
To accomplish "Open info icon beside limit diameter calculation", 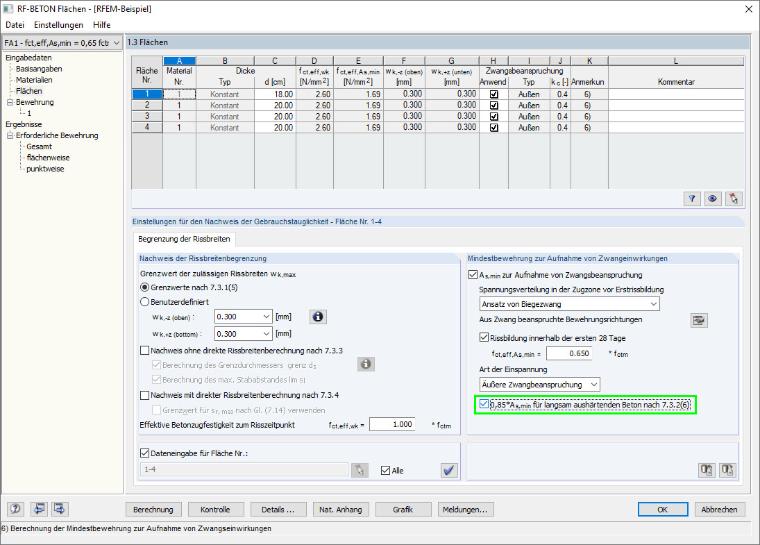I will 366,364.
